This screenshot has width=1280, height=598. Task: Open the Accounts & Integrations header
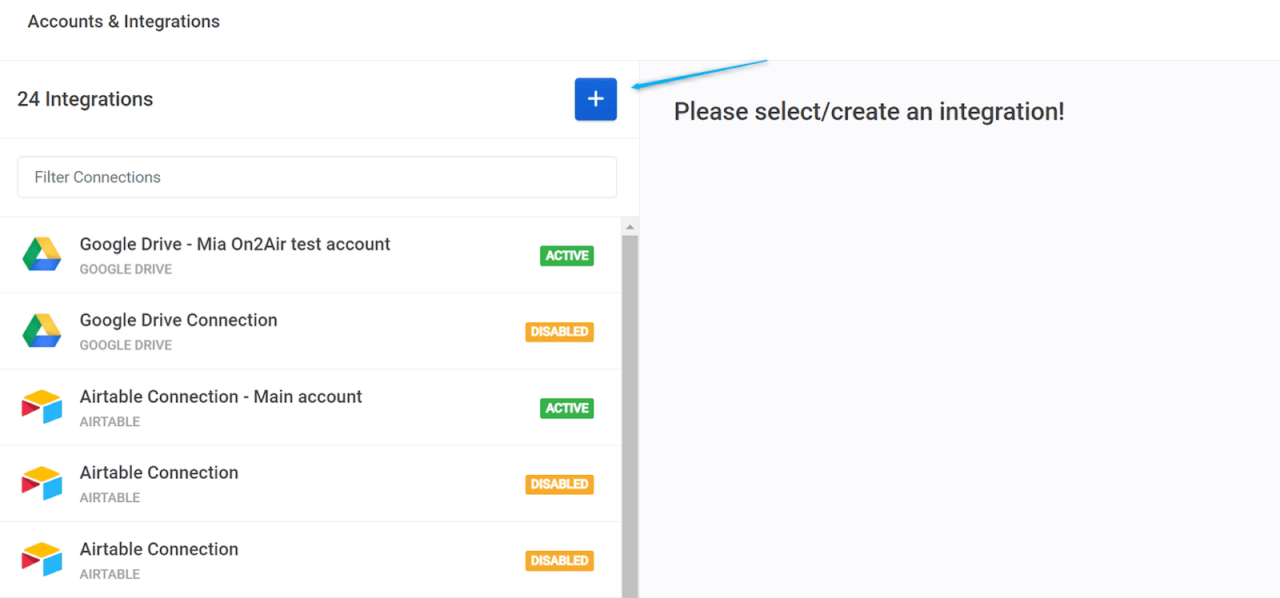[x=123, y=21]
